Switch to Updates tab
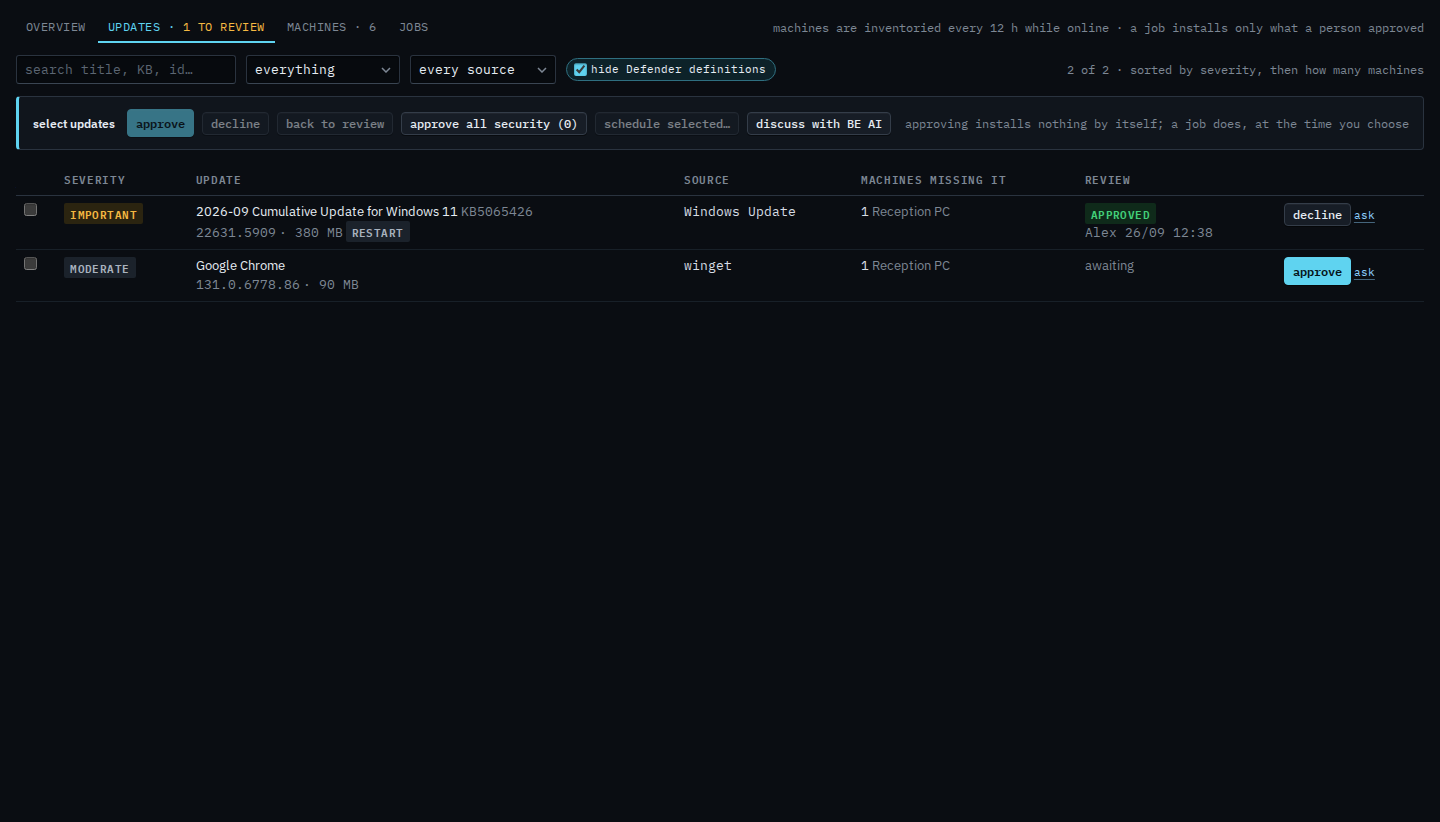The height and width of the screenshot is (822, 1440). (x=186, y=27)
